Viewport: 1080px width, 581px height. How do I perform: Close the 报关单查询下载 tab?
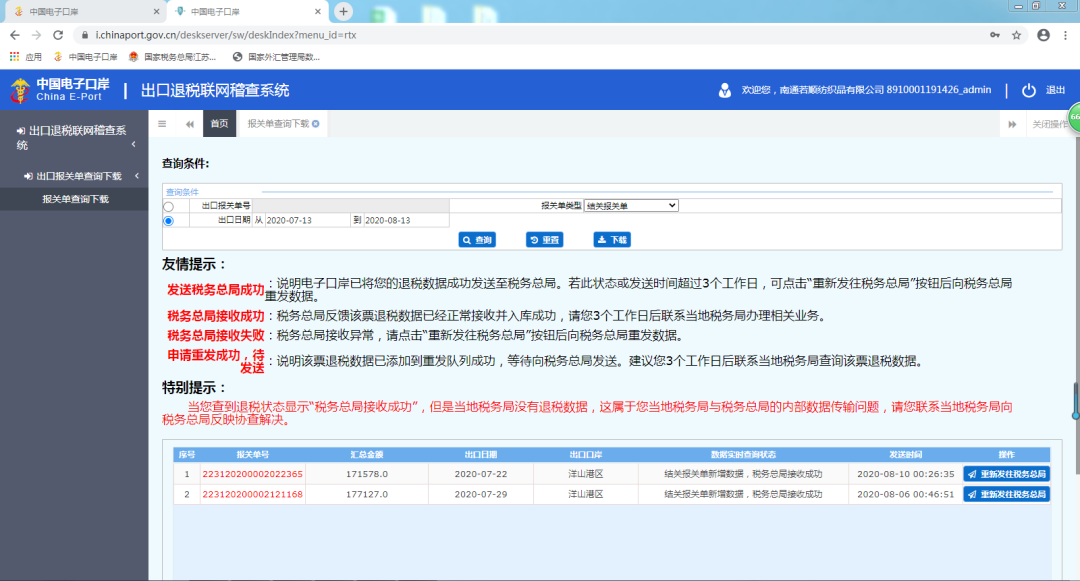click(315, 124)
